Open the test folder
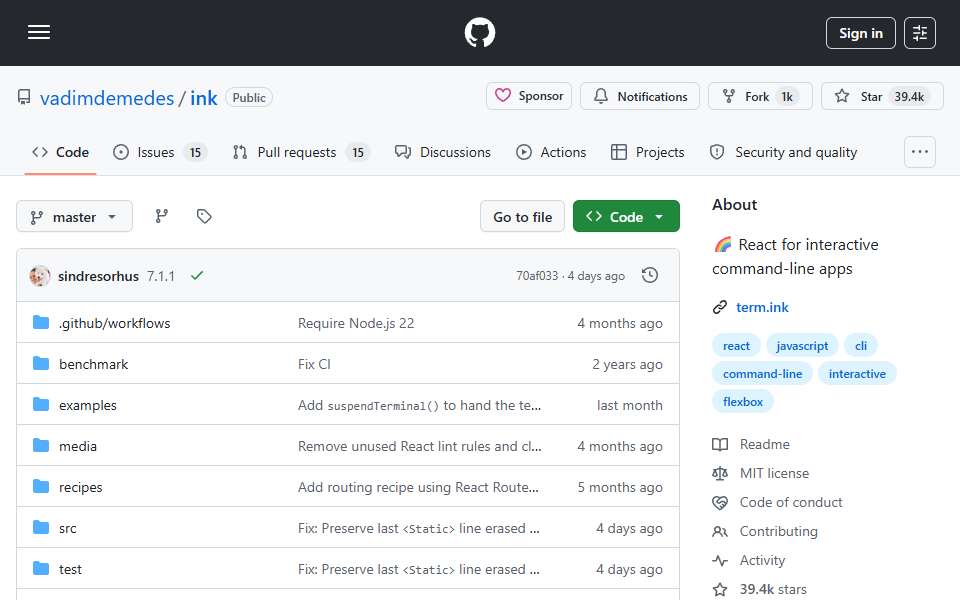This screenshot has width=960, height=600. (x=70, y=569)
